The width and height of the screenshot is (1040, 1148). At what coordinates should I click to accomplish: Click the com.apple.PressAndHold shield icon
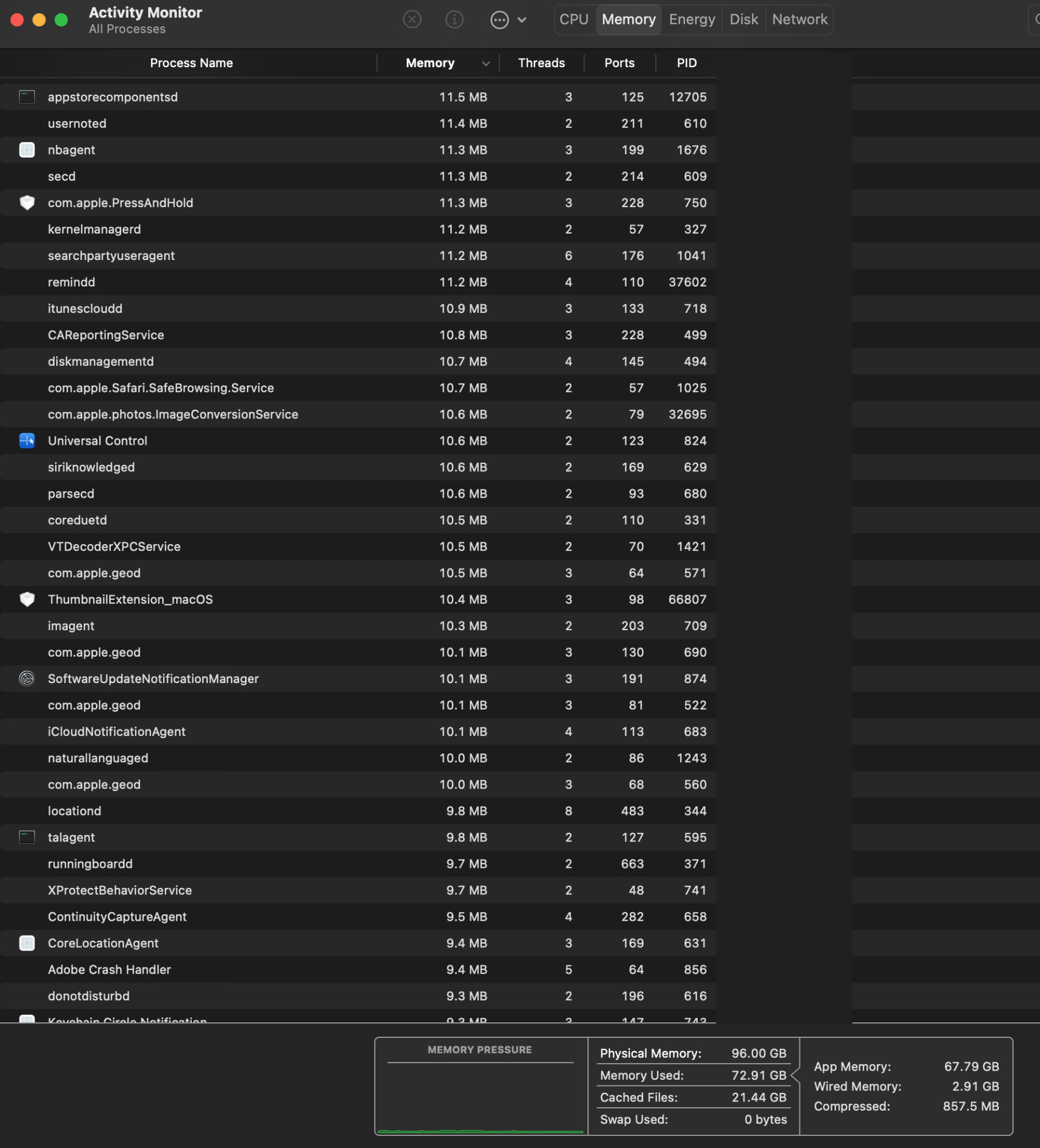27,203
